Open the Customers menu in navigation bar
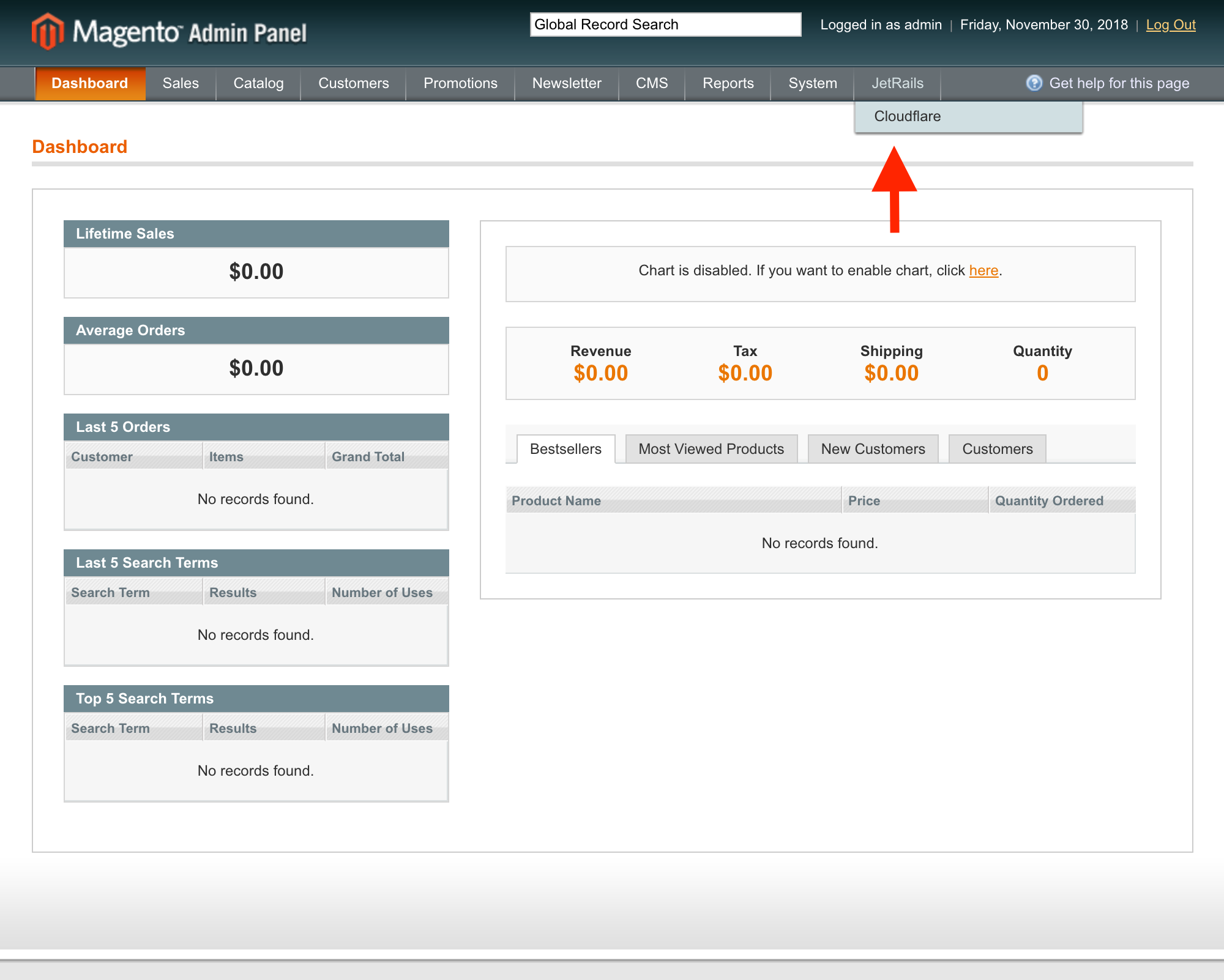The width and height of the screenshot is (1224, 980). pos(354,83)
